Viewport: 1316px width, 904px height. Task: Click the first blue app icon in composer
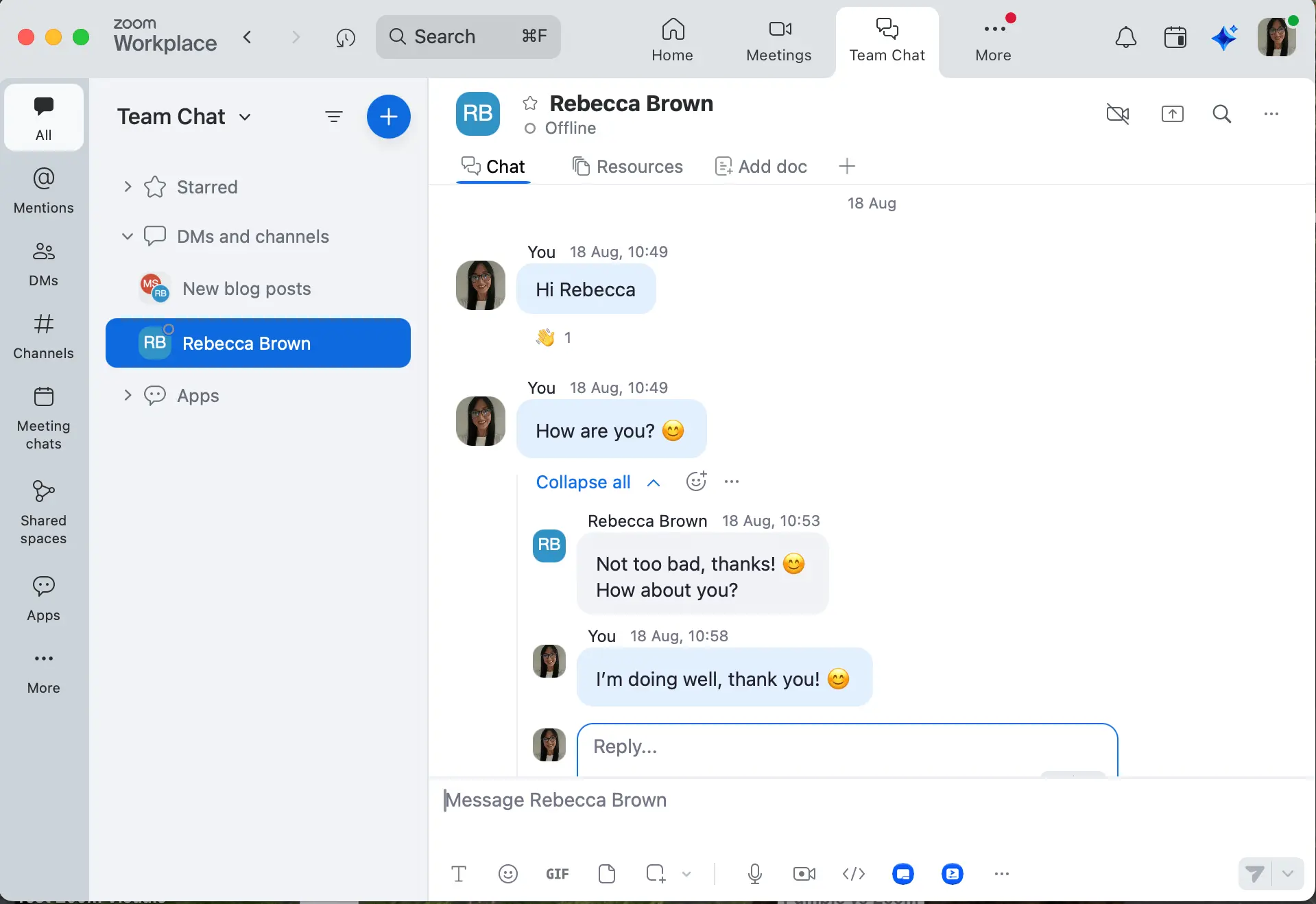coord(903,874)
